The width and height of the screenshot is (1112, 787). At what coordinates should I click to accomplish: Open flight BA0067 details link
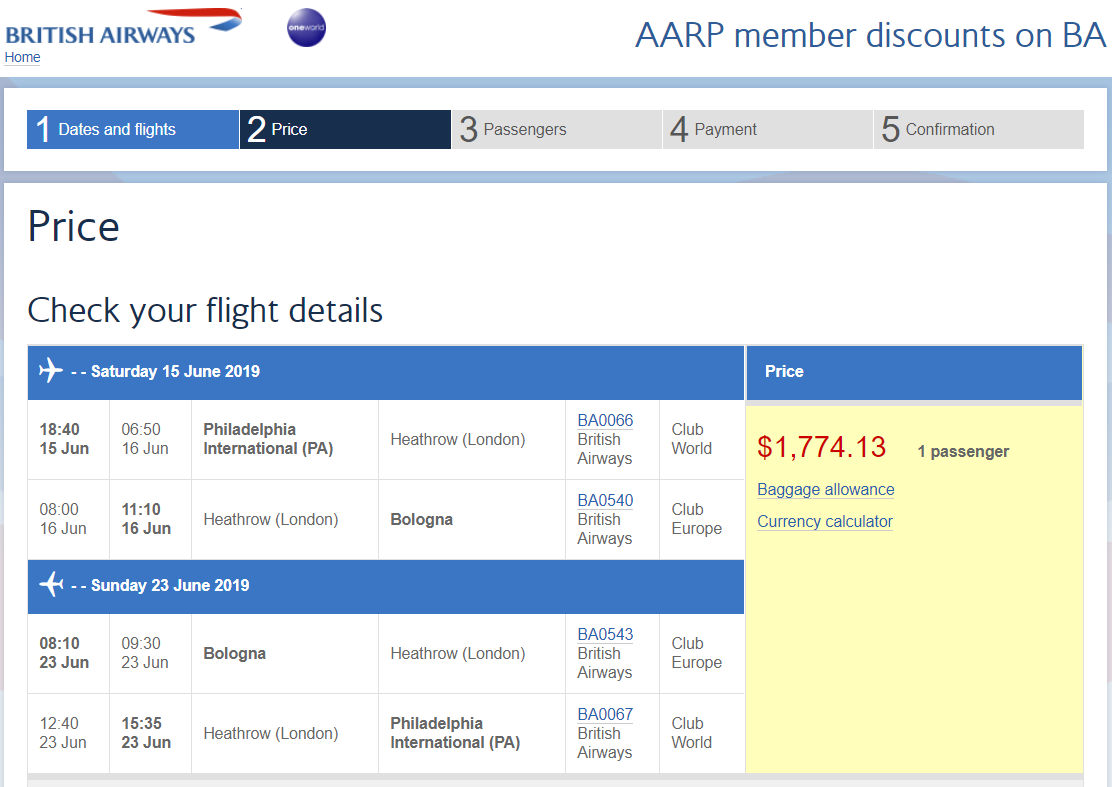coord(605,714)
